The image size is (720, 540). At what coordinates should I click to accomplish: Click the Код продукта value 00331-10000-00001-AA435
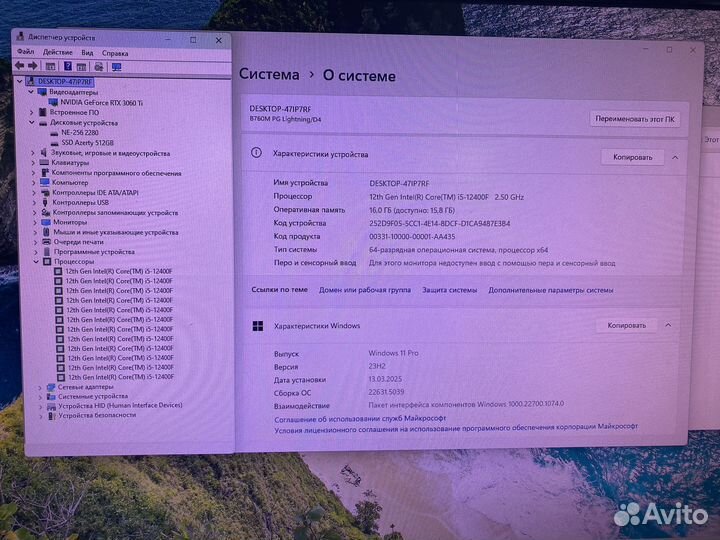coord(412,237)
